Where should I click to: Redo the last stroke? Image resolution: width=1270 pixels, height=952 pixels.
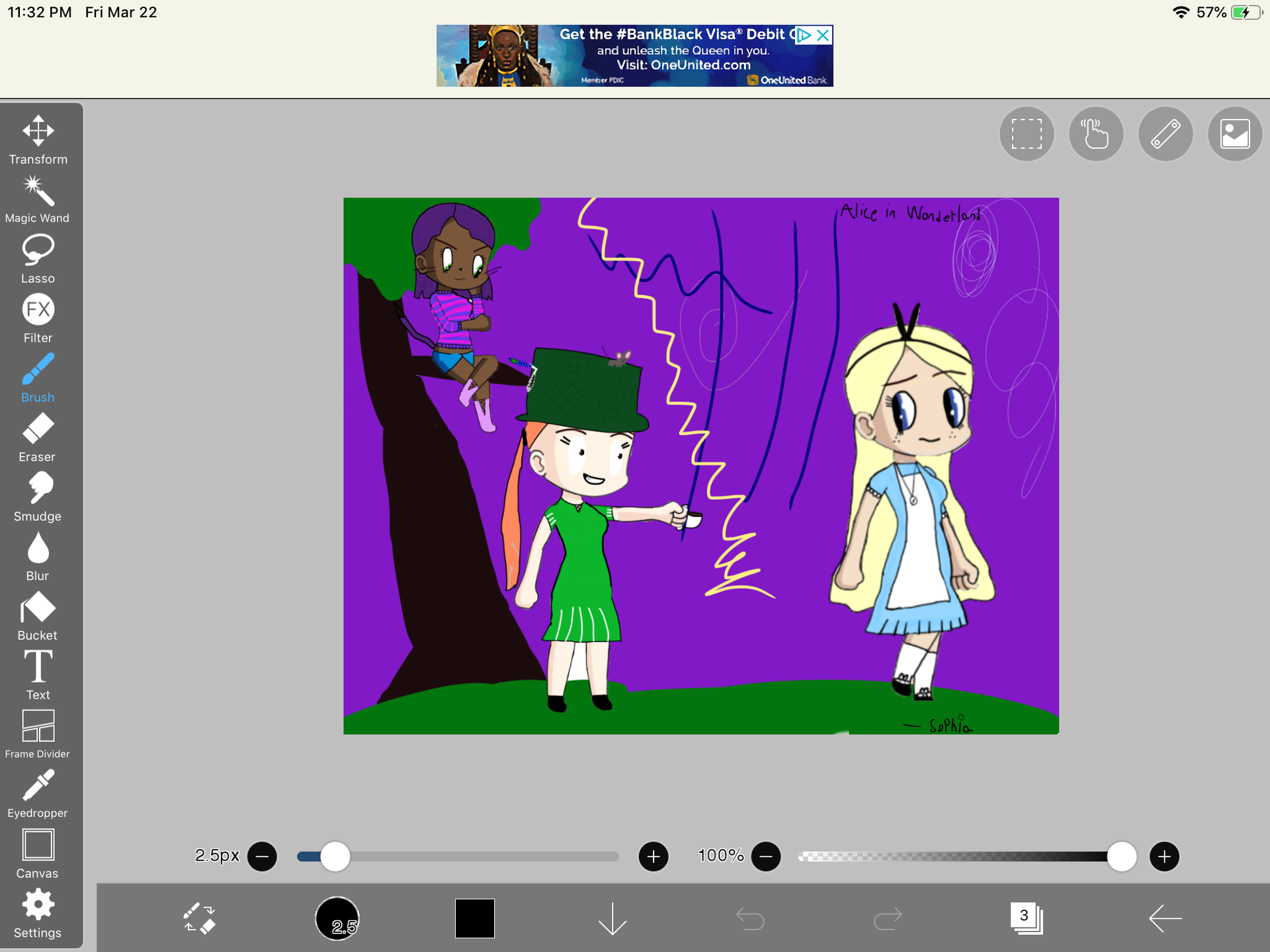coord(888,918)
